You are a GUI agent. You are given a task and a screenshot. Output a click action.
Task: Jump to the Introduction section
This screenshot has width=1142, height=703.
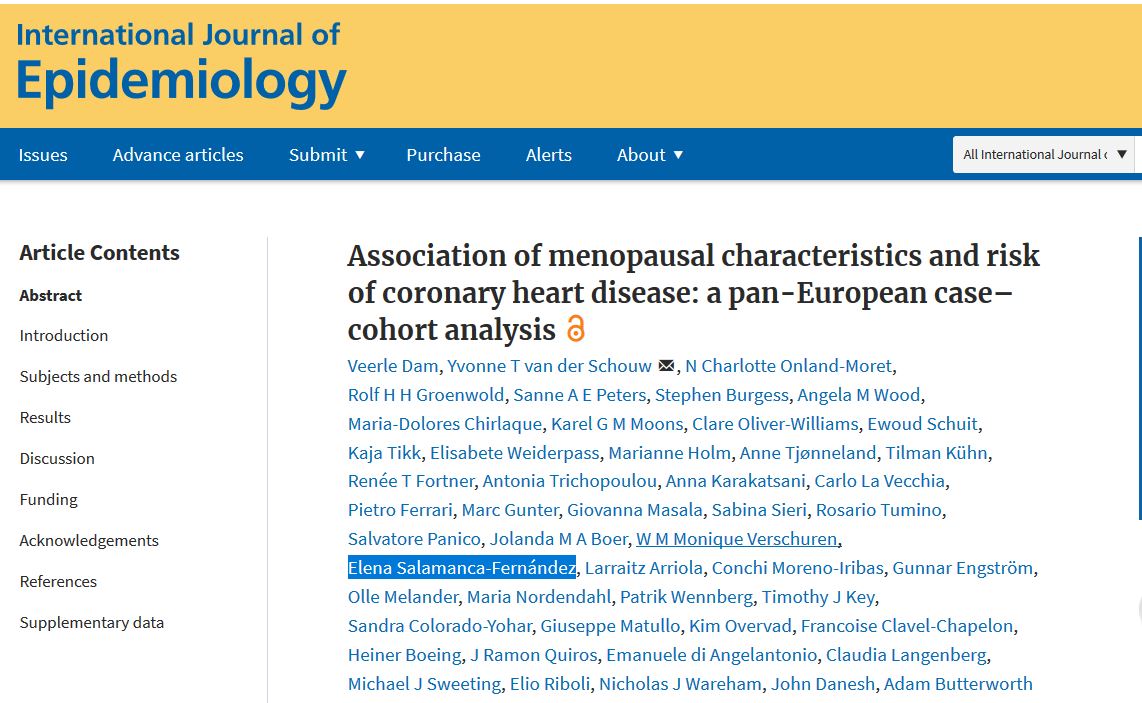[x=64, y=336]
